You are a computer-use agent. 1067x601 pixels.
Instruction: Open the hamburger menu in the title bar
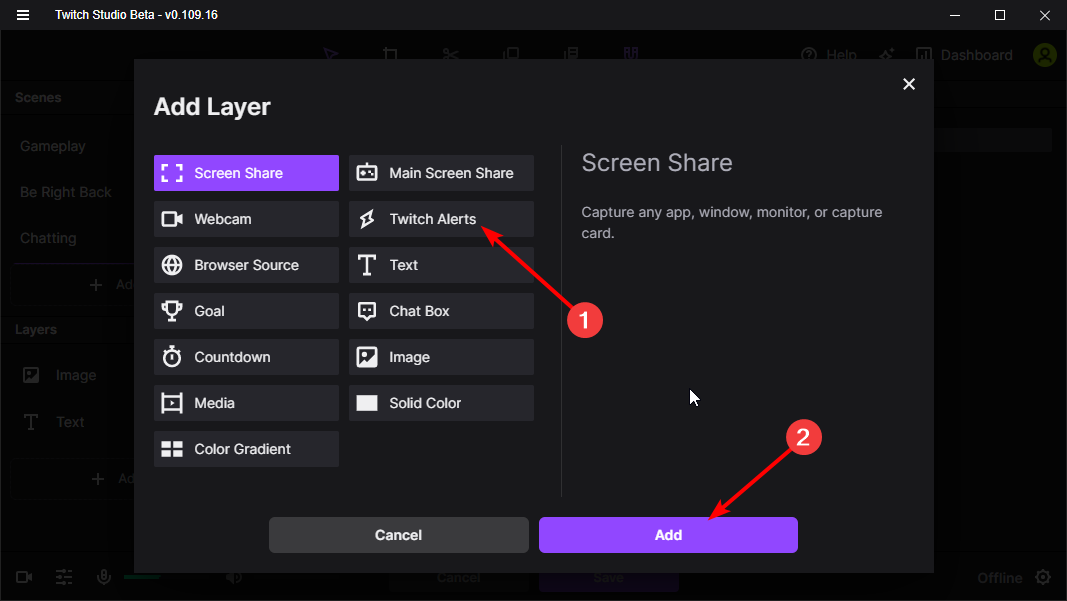[22, 14]
